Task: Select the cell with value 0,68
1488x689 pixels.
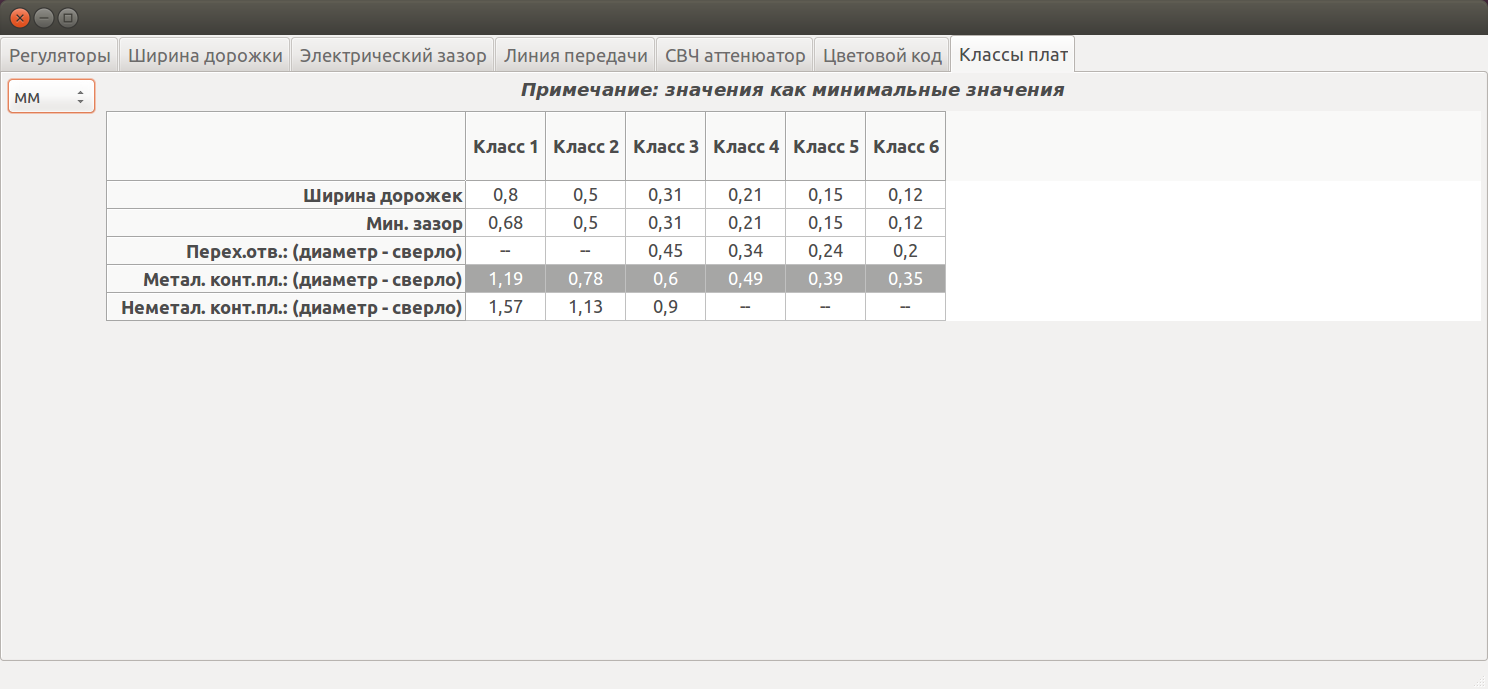Action: click(x=506, y=223)
